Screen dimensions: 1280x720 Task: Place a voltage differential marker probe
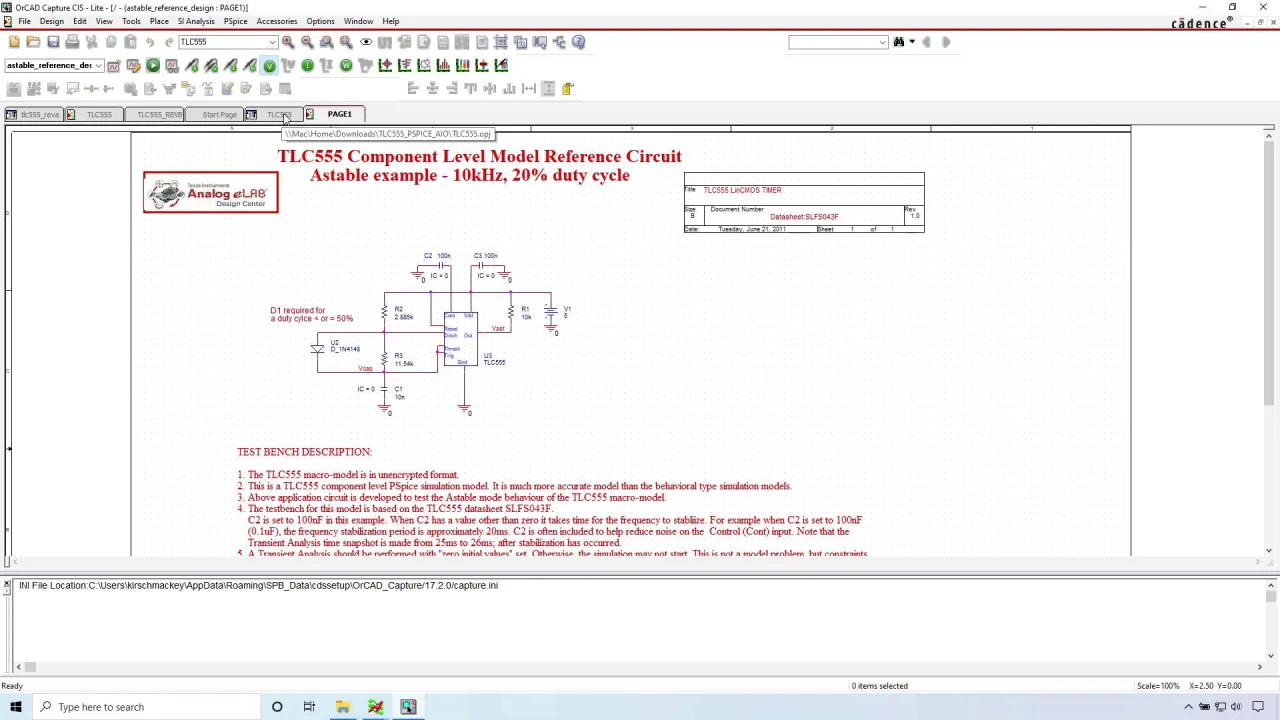coord(211,66)
